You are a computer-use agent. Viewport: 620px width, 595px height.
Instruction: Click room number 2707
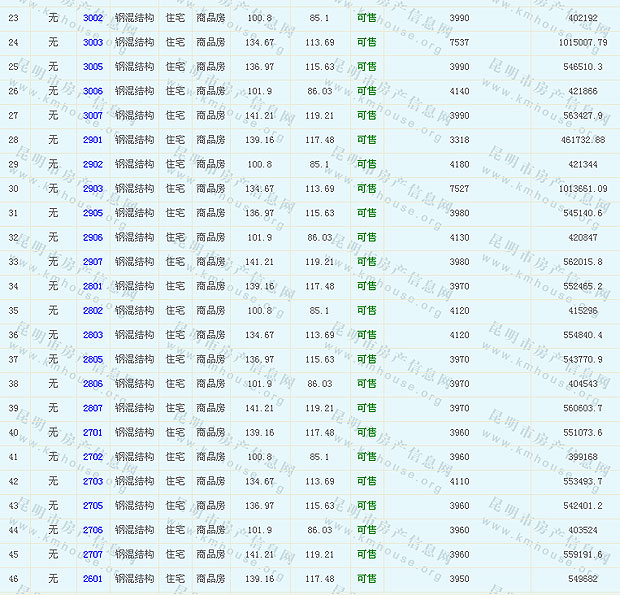tap(93, 554)
